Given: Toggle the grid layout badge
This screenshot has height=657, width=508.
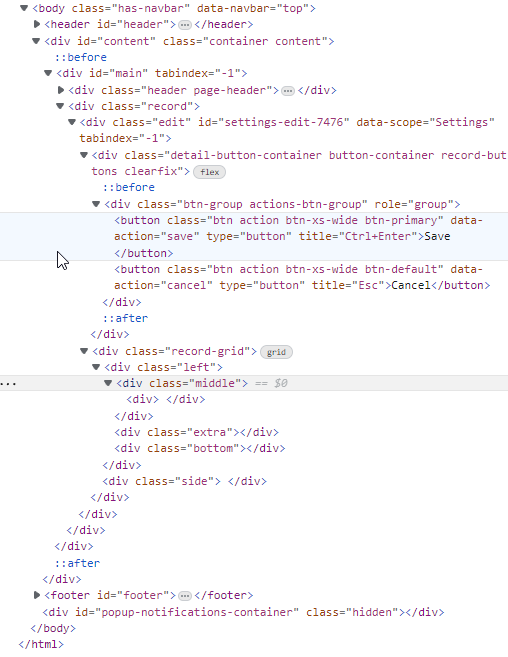Looking at the screenshot, I should pyautogui.click(x=276, y=352).
